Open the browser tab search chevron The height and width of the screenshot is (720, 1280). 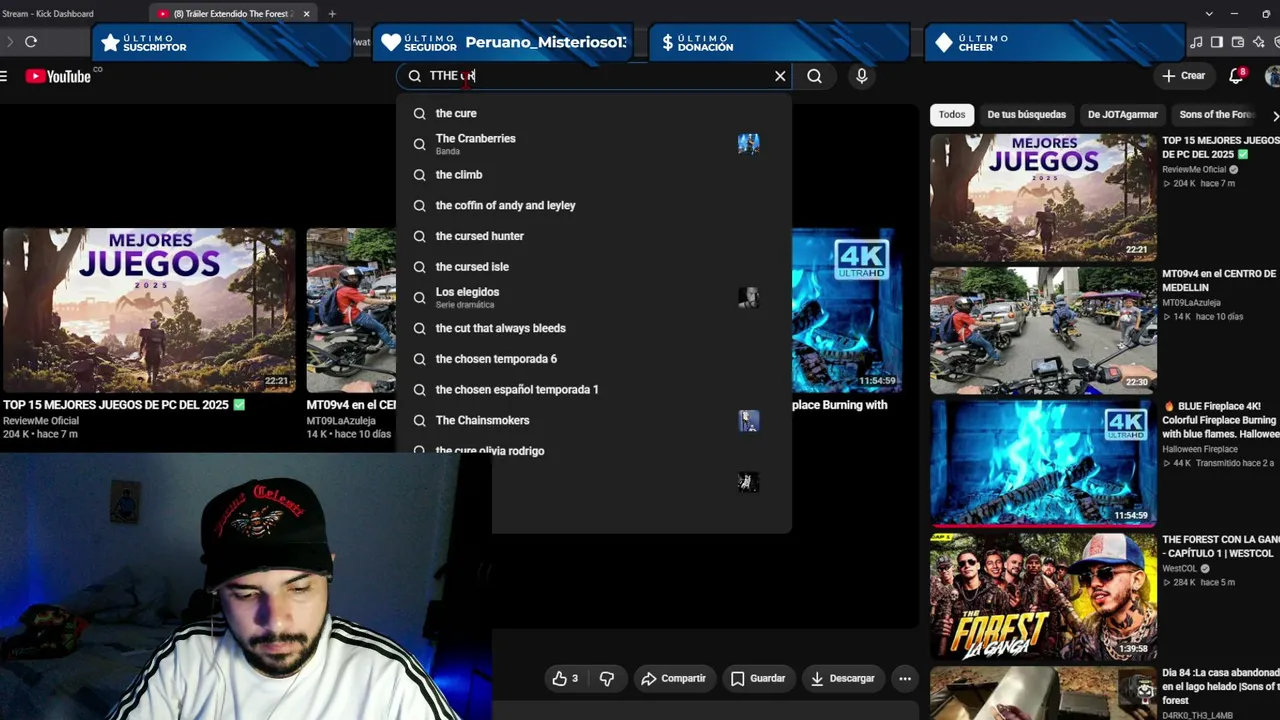click(x=1209, y=14)
